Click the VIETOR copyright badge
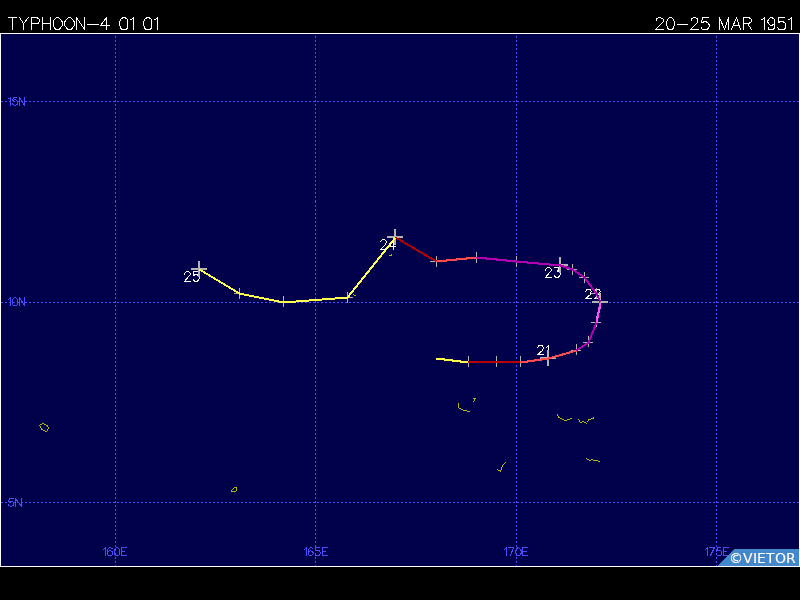The height and width of the screenshot is (600, 800). (760, 558)
